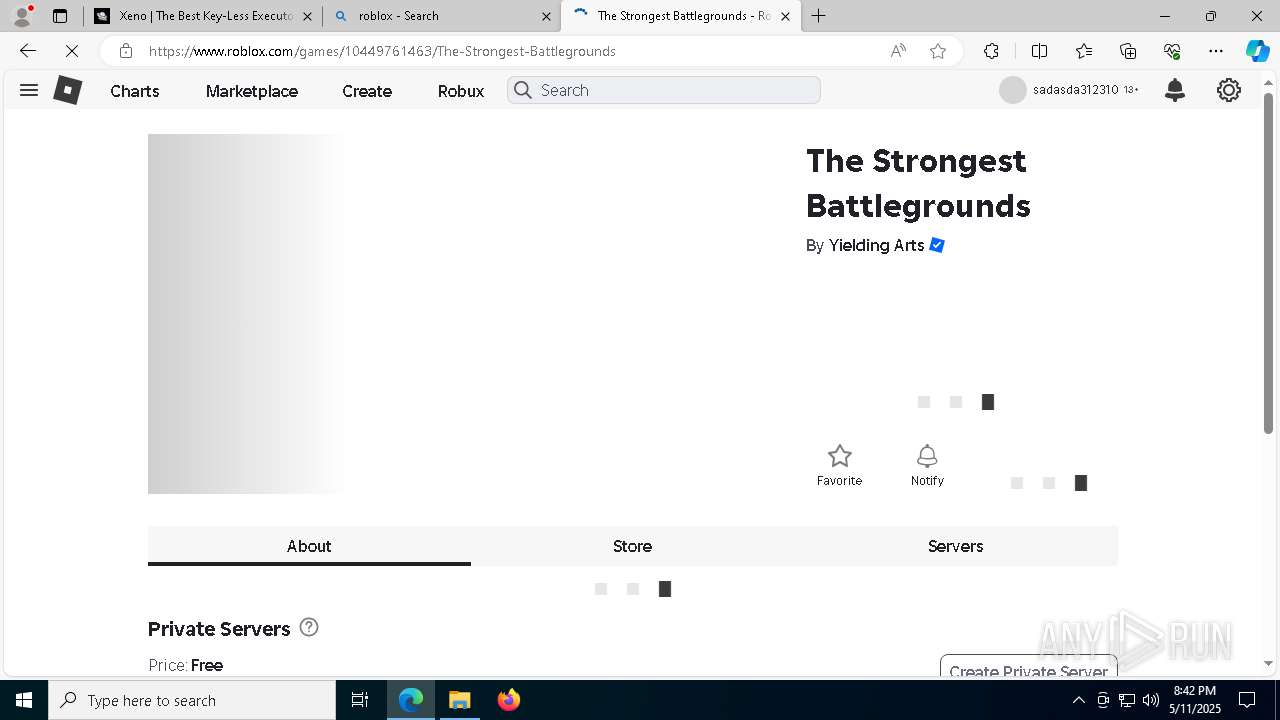
Task: Show hidden system tray icons
Action: (1078, 700)
